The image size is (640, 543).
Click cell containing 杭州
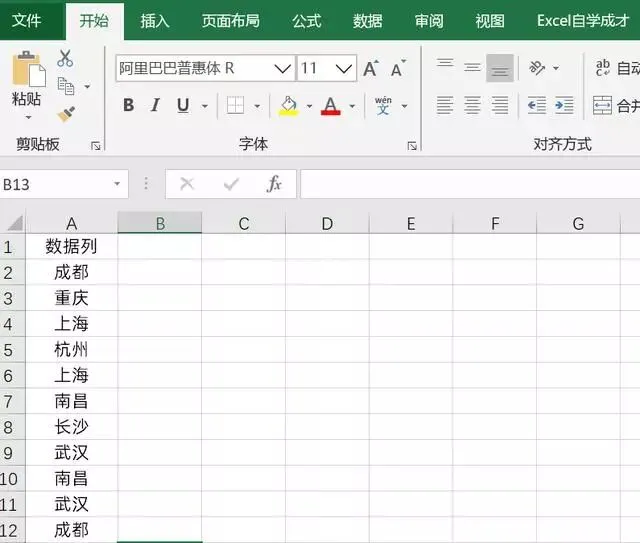pos(71,350)
